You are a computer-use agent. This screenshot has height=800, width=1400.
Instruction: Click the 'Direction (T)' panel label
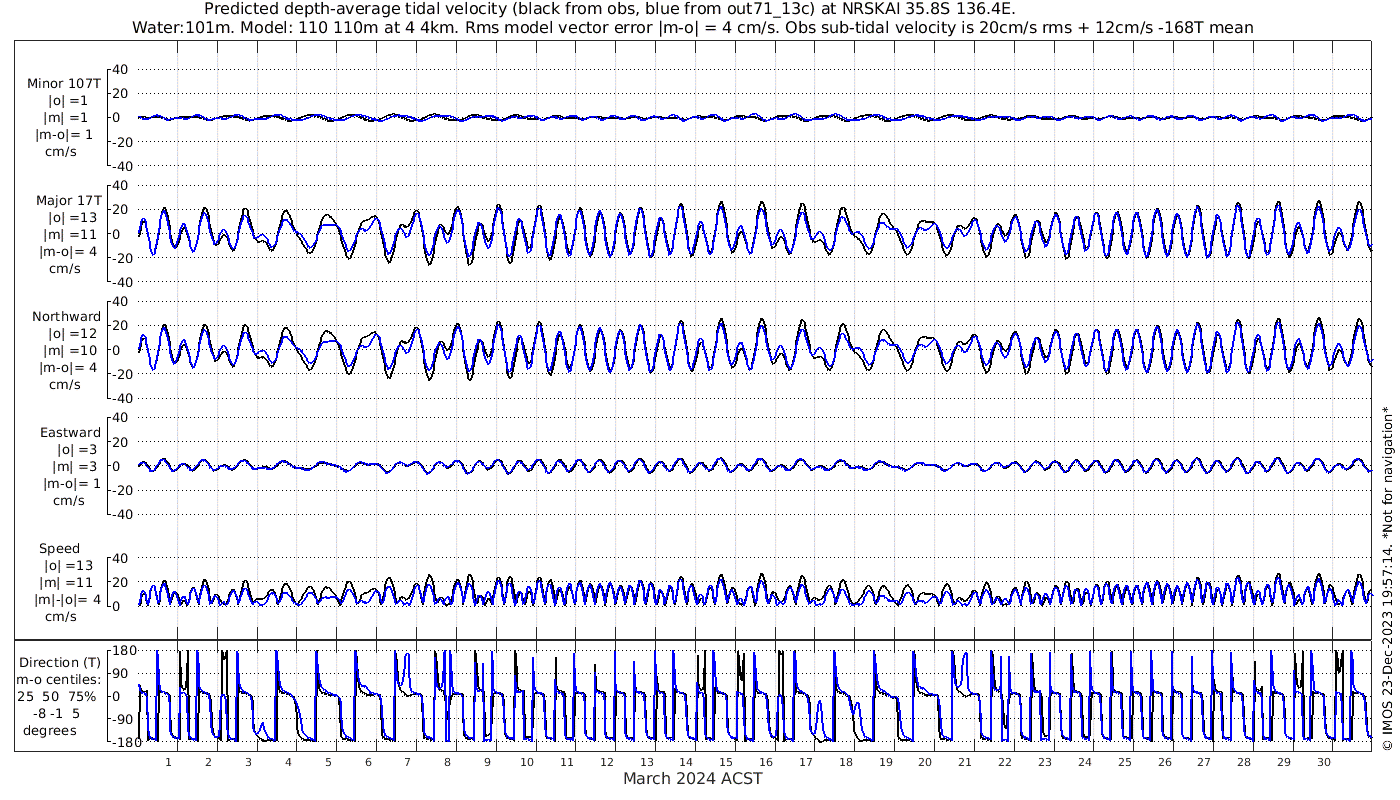point(61,662)
